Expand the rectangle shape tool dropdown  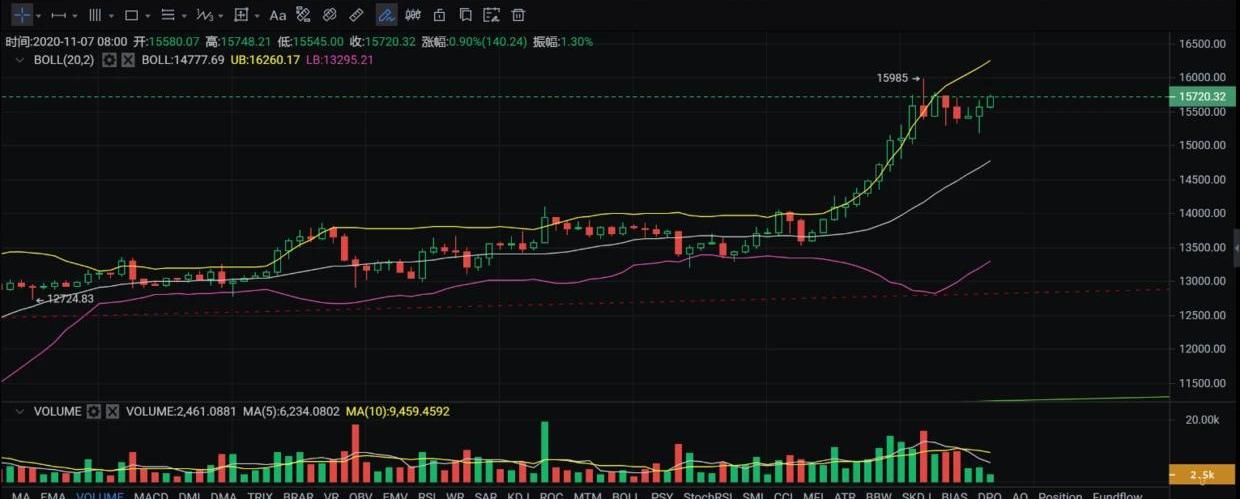(x=150, y=16)
